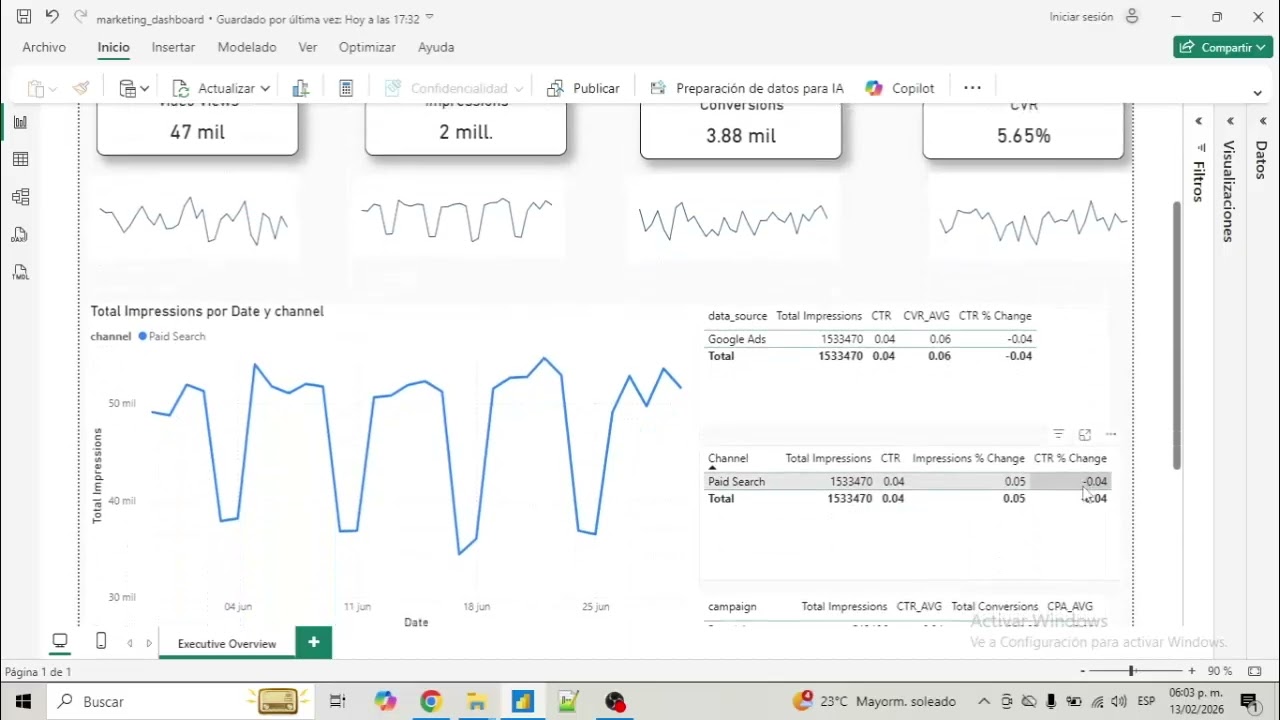The image size is (1280, 720).
Task: Click the vertical canvas scrollbar
Action: 1176,335
